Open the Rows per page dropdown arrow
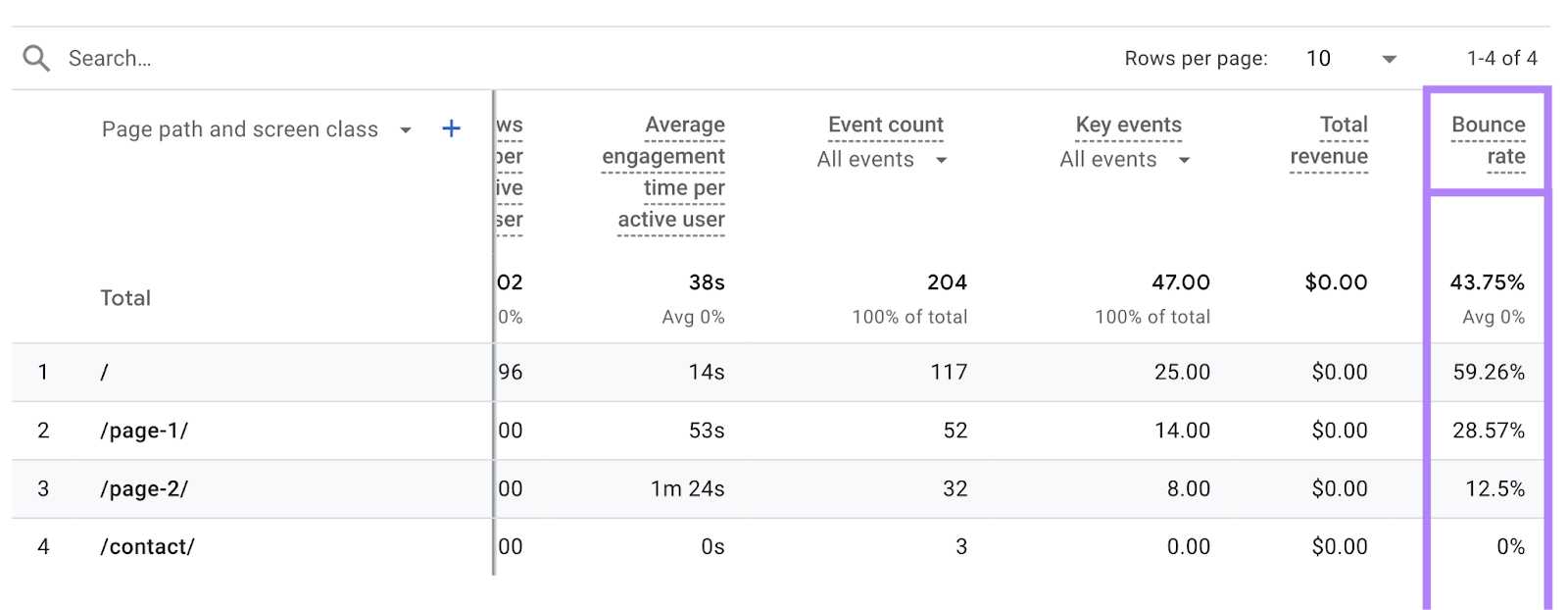 pos(1389,59)
